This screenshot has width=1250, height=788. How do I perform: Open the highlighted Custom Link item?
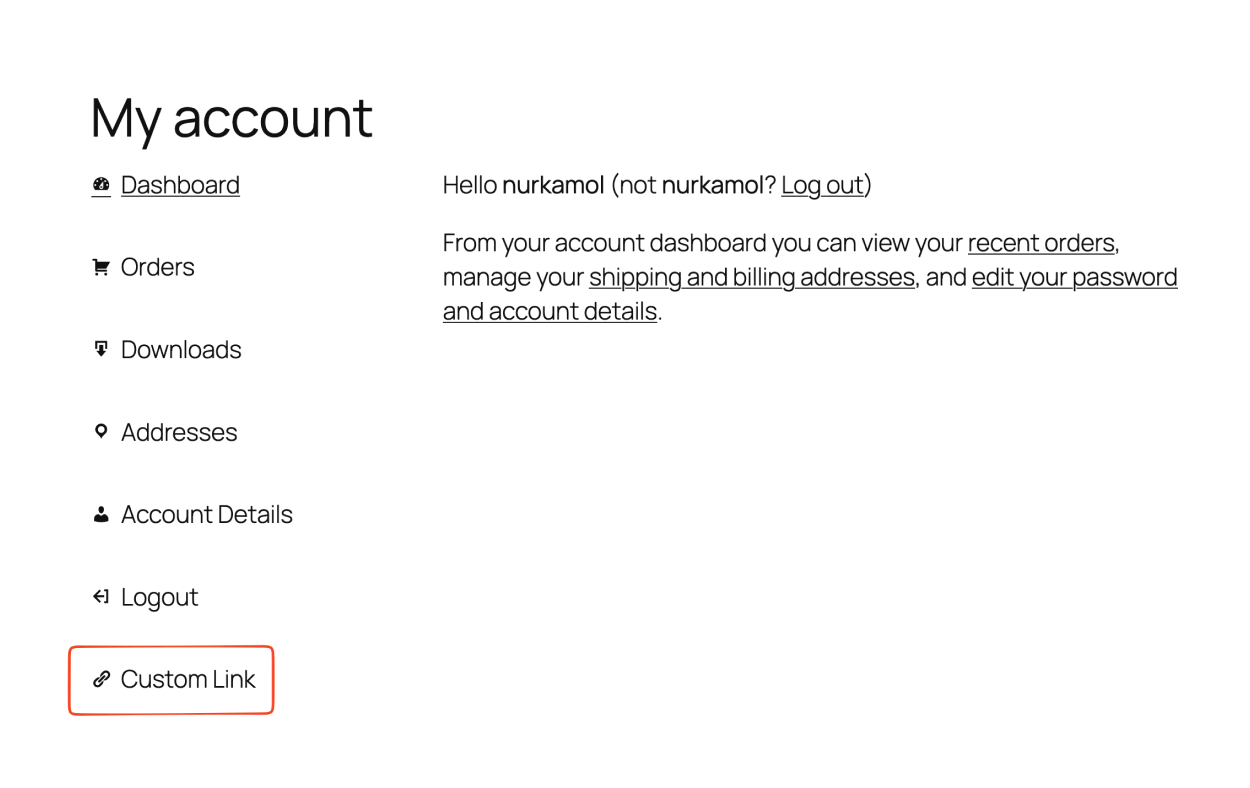[187, 679]
